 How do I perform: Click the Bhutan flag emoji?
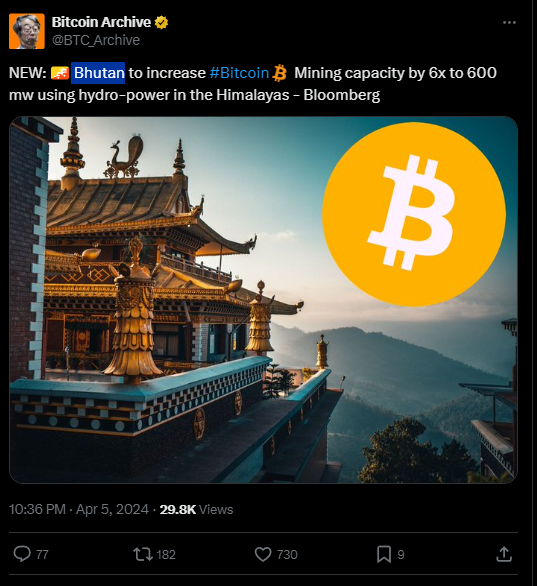coord(60,73)
